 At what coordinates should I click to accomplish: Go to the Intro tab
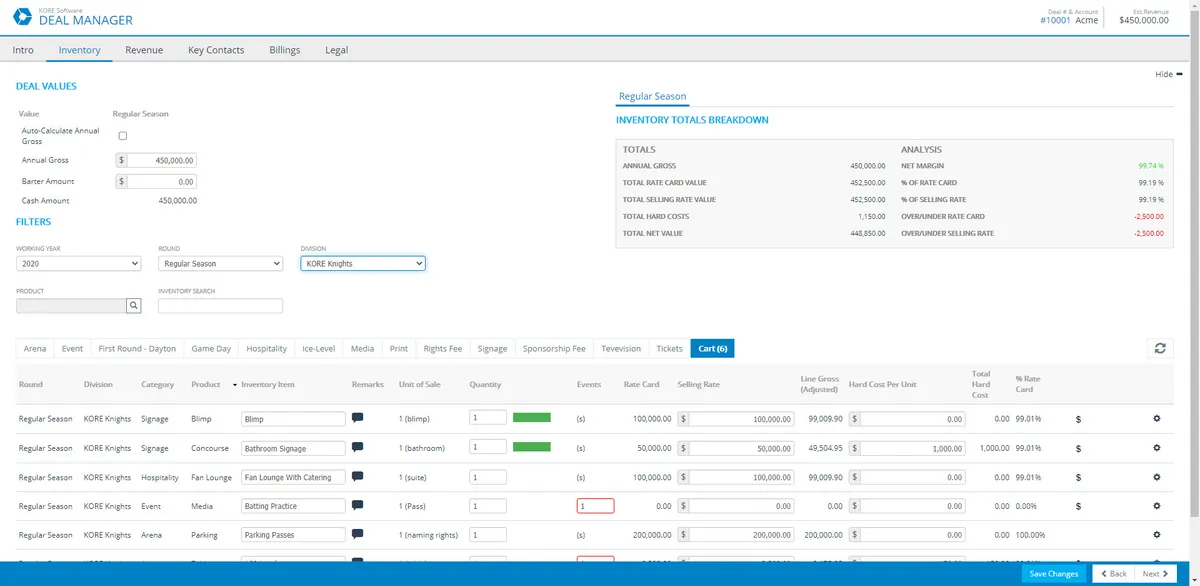(x=23, y=50)
